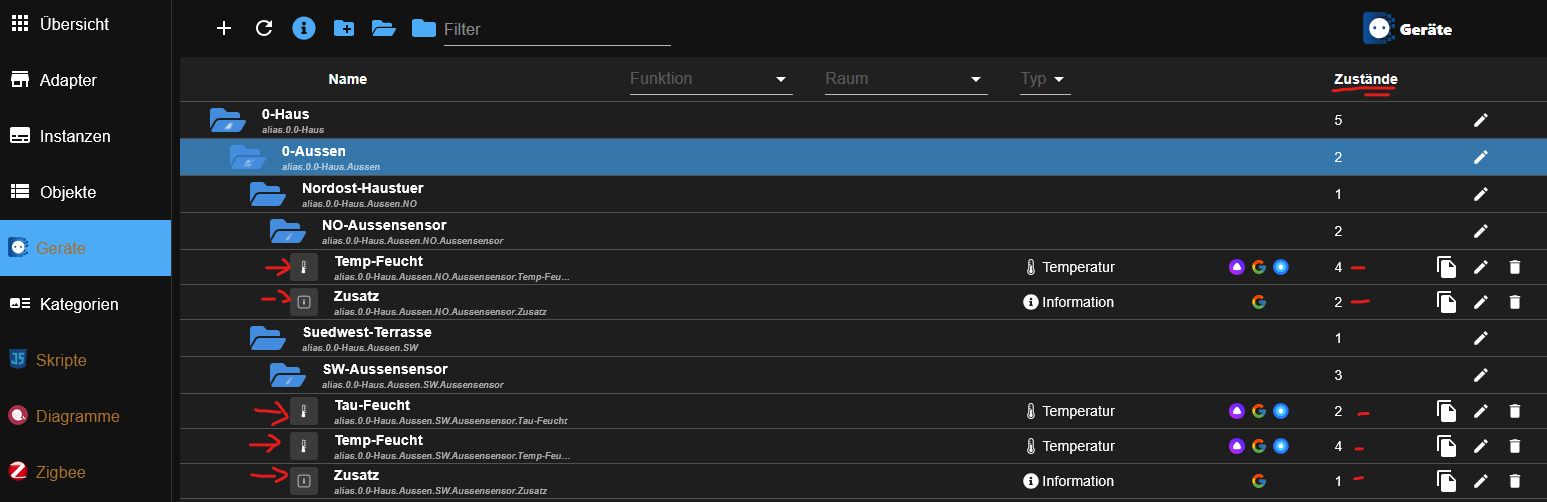Edit the Tau-Feucht device with the pencil

[x=1481, y=411]
